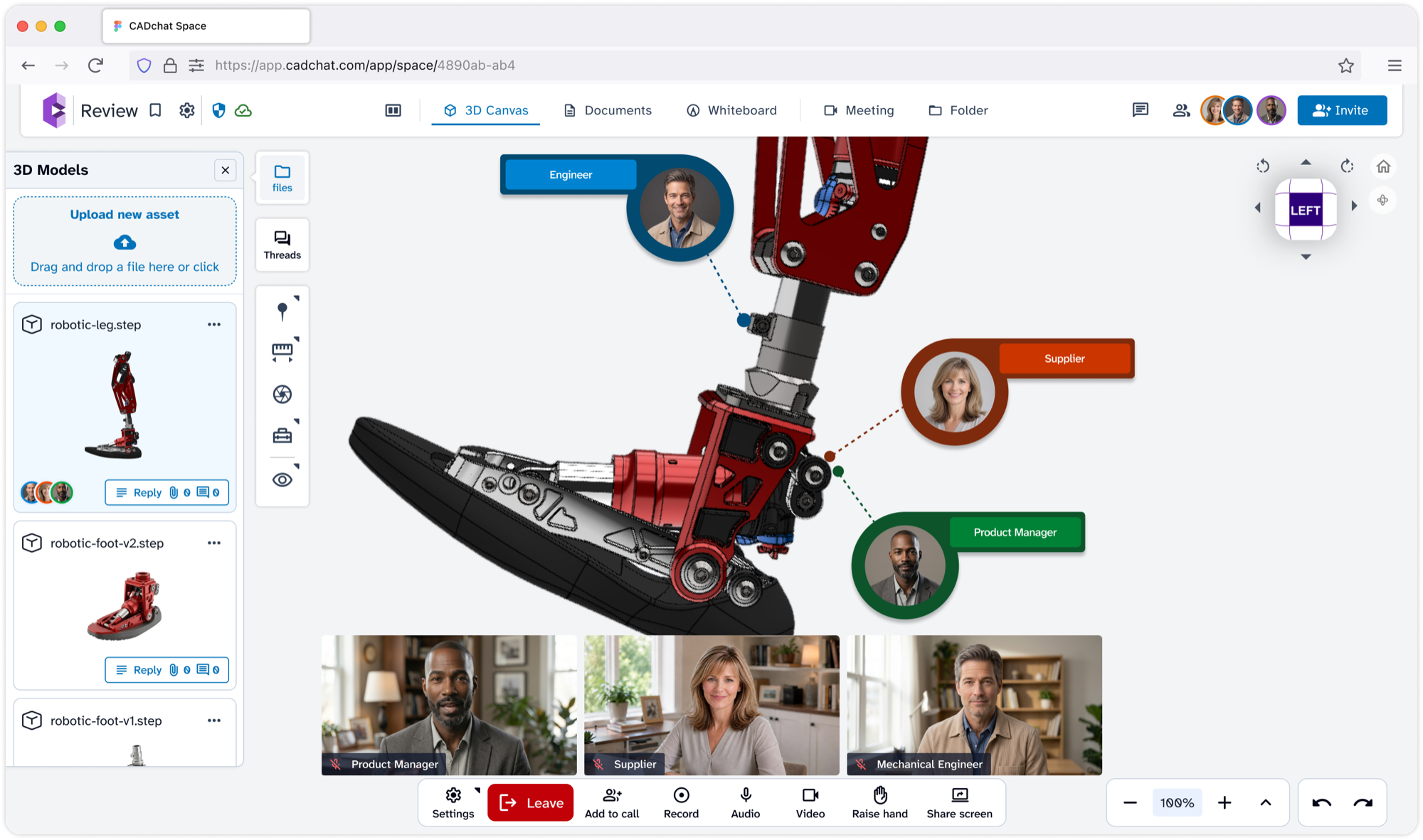This screenshot has width=1423, height=840.
Task: Click the Invite button
Action: (x=1342, y=110)
